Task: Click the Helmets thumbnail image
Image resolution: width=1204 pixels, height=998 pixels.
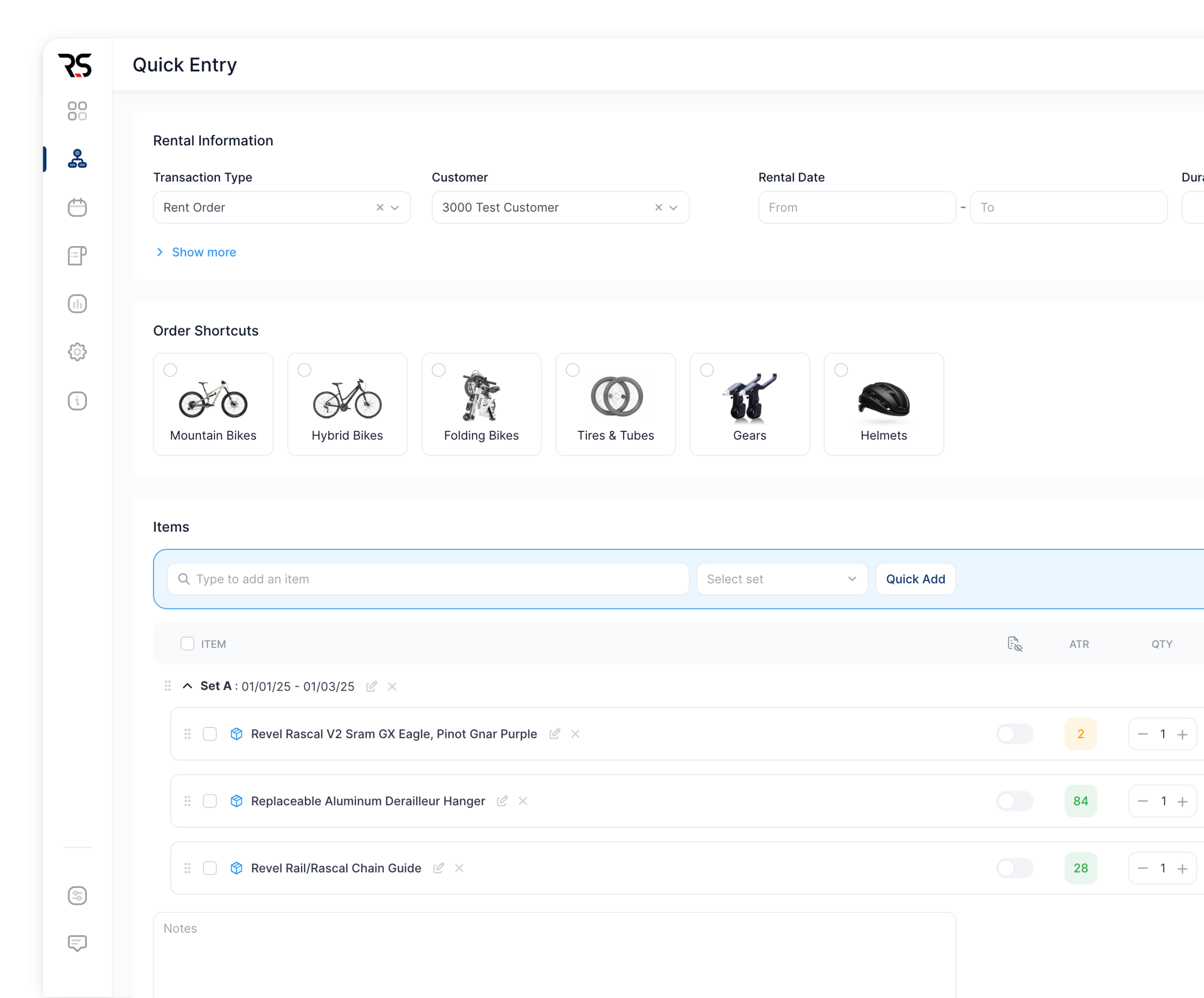Action: 884,399
